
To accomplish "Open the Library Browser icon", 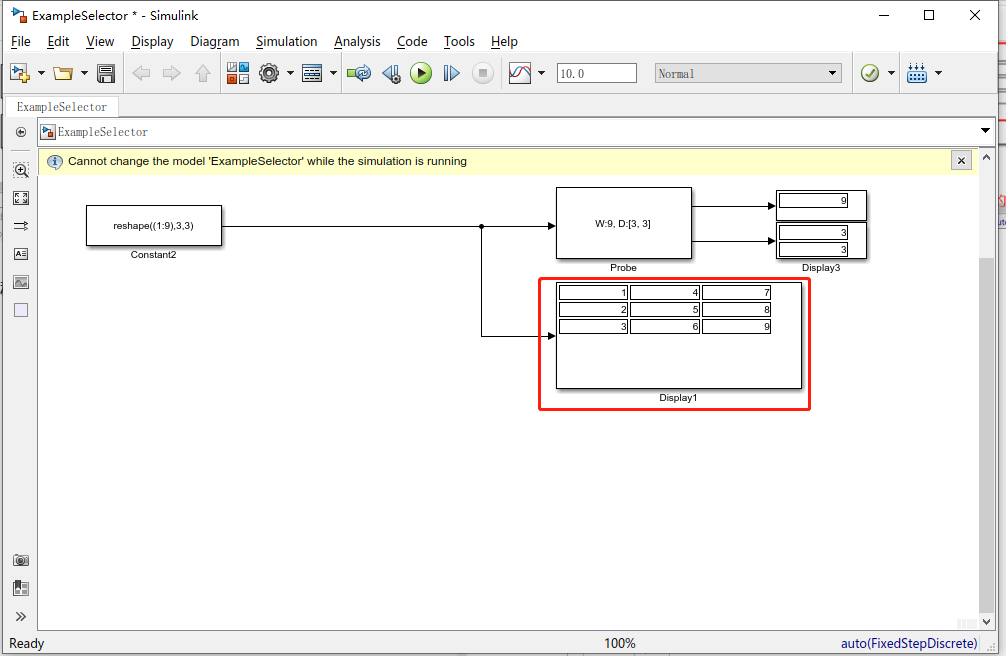I will [x=237, y=73].
